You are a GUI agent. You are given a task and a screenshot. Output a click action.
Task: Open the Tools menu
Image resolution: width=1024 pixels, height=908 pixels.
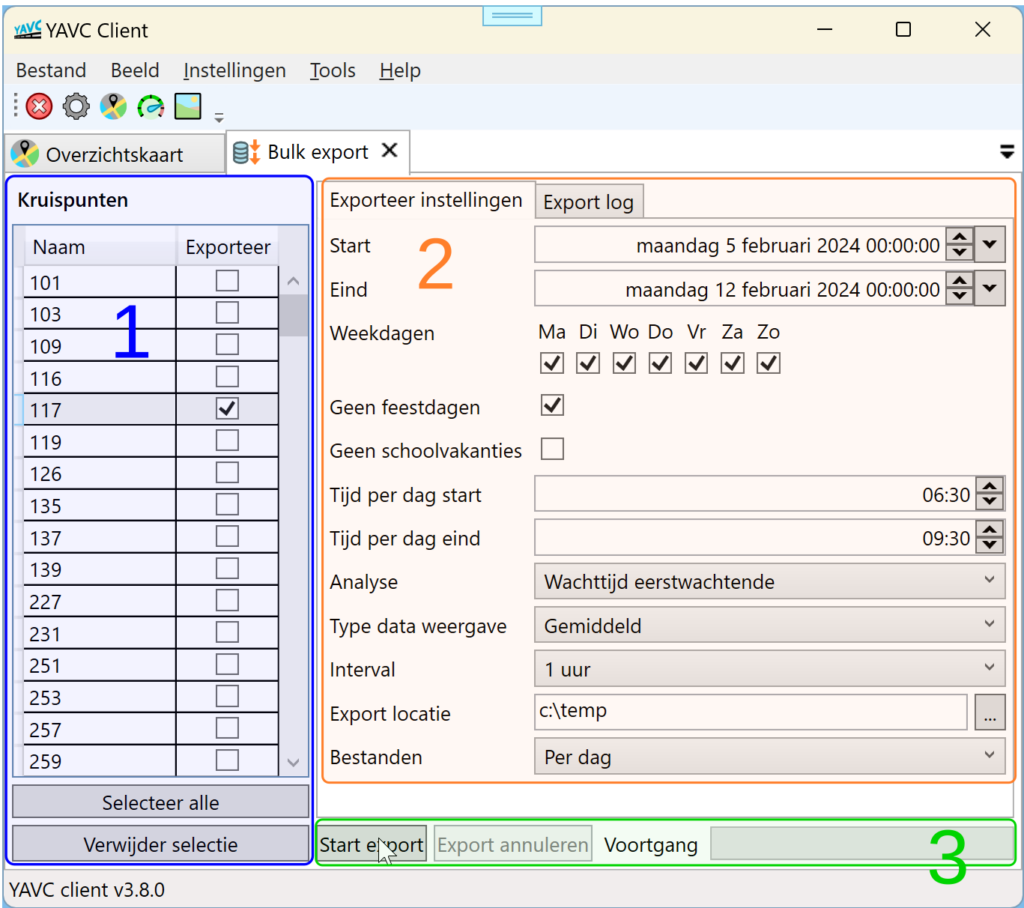point(332,71)
